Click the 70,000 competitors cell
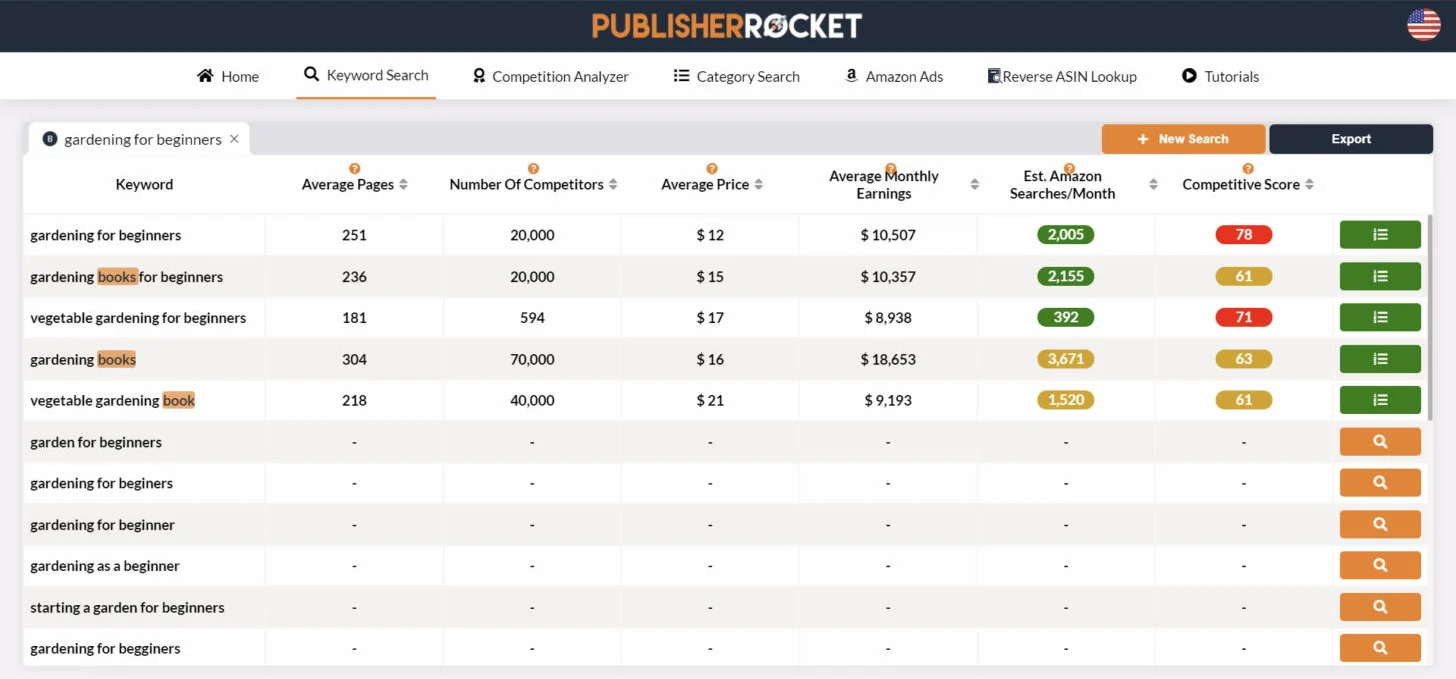Screen dimensions: 1456x679 coord(532,359)
